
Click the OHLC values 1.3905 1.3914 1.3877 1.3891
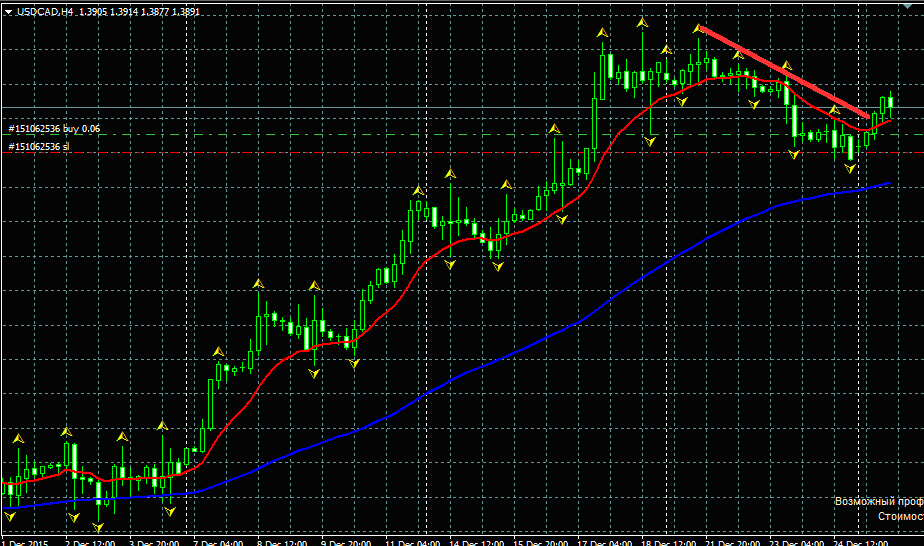(140, 12)
